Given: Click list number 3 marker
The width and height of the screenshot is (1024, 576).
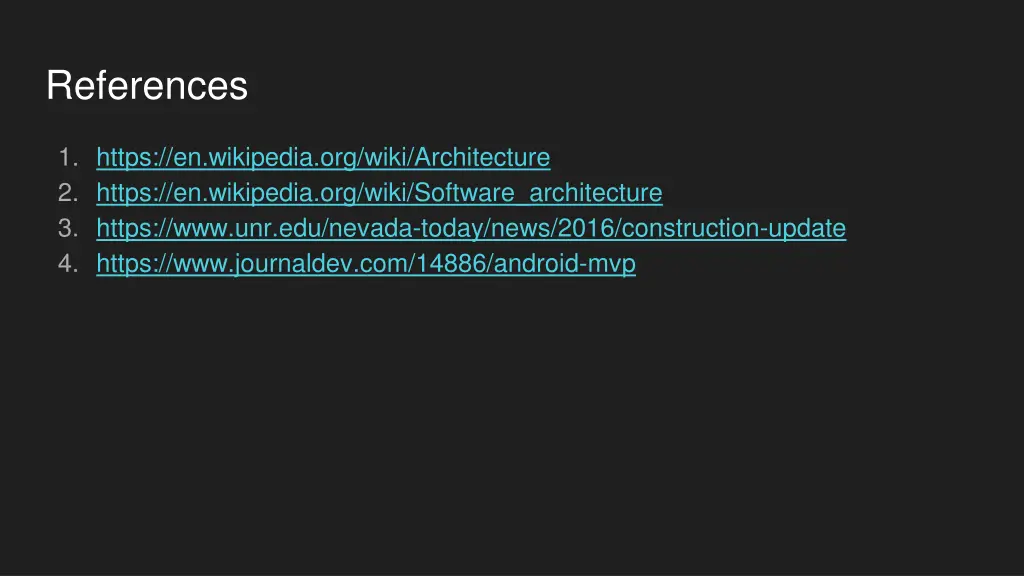Looking at the screenshot, I should tap(68, 228).
